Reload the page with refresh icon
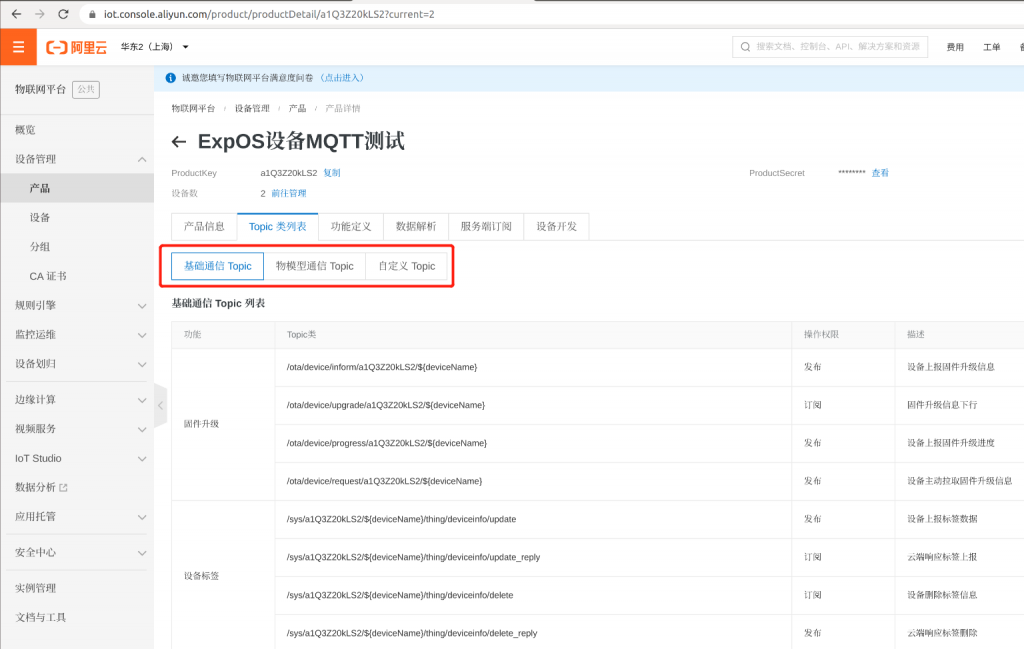This screenshot has height=649, width=1024. pos(63,14)
